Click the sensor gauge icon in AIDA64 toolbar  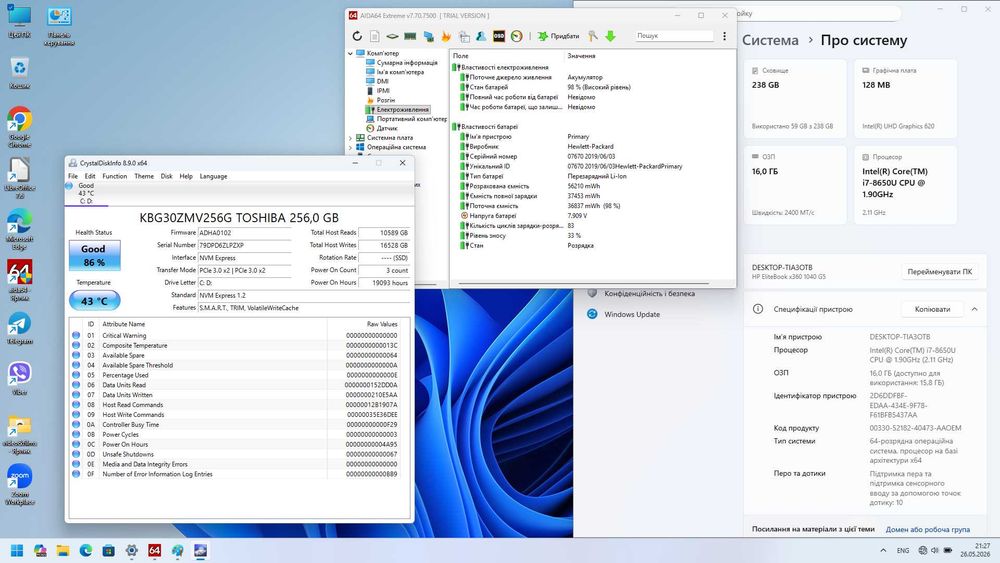click(517, 36)
